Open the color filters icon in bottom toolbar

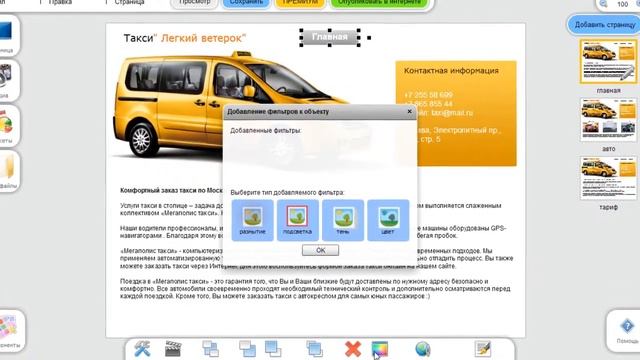(x=380, y=350)
